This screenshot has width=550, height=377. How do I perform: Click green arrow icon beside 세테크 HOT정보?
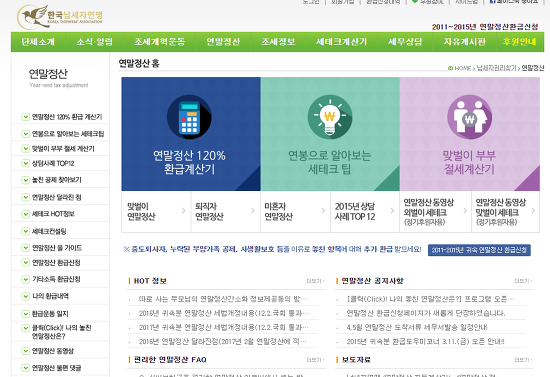tap(25, 214)
